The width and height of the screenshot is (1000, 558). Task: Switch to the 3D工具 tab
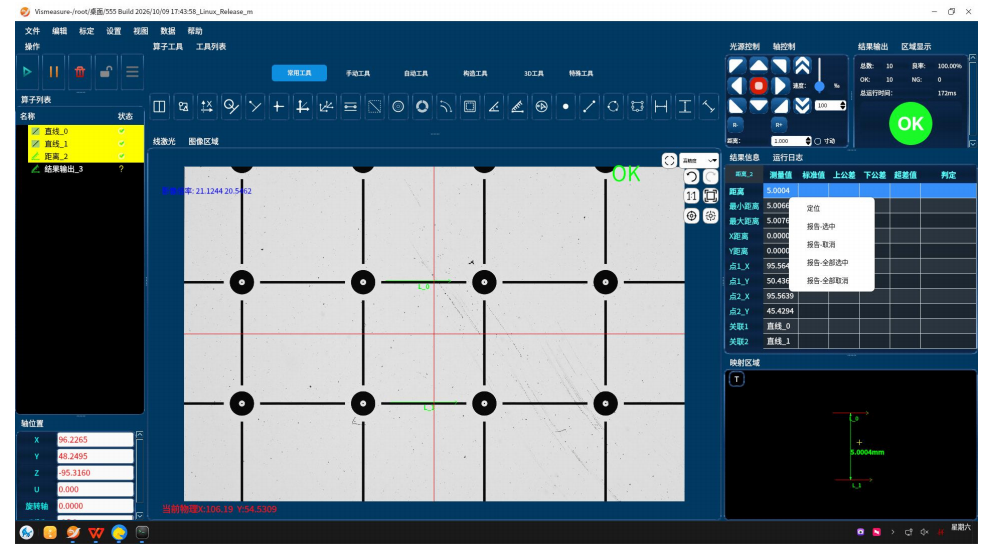click(534, 73)
